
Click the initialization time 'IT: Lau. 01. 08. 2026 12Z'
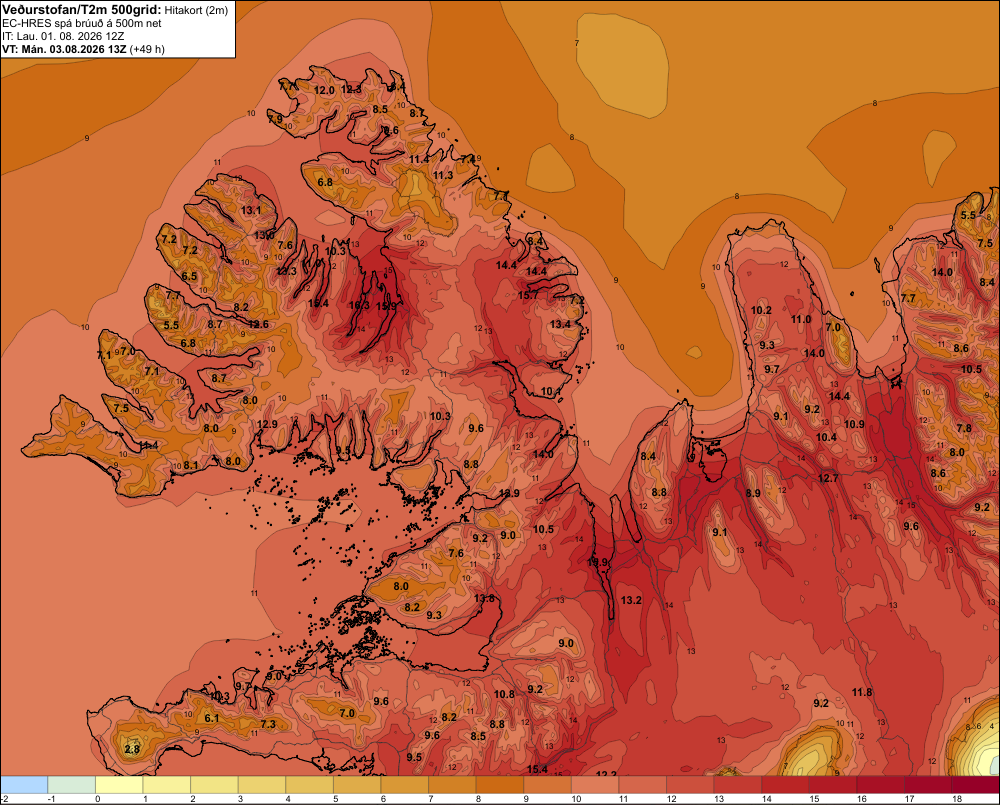tap(63, 36)
